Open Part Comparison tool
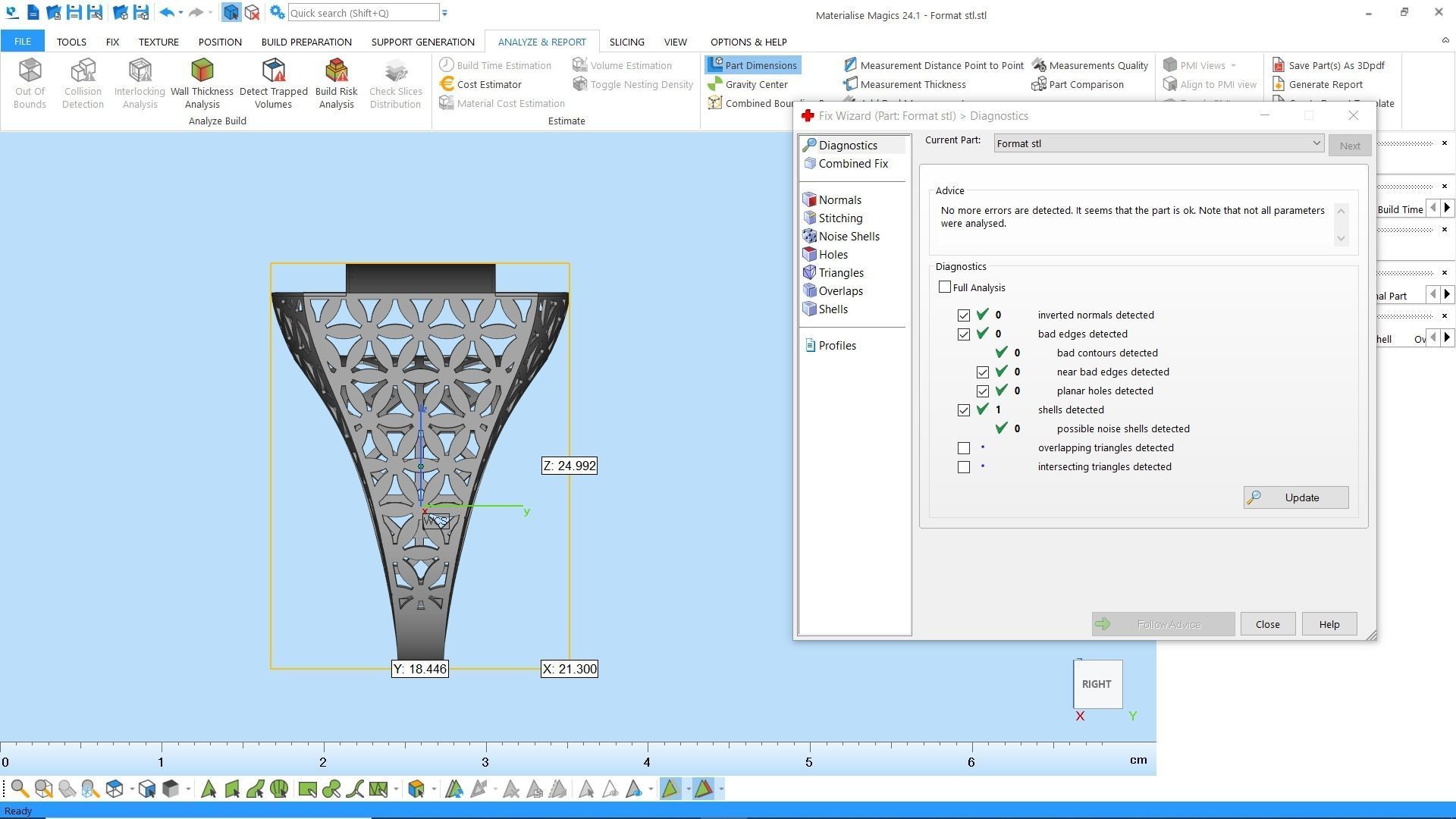Viewport: 1456px width, 819px height. pyautogui.click(x=1085, y=84)
